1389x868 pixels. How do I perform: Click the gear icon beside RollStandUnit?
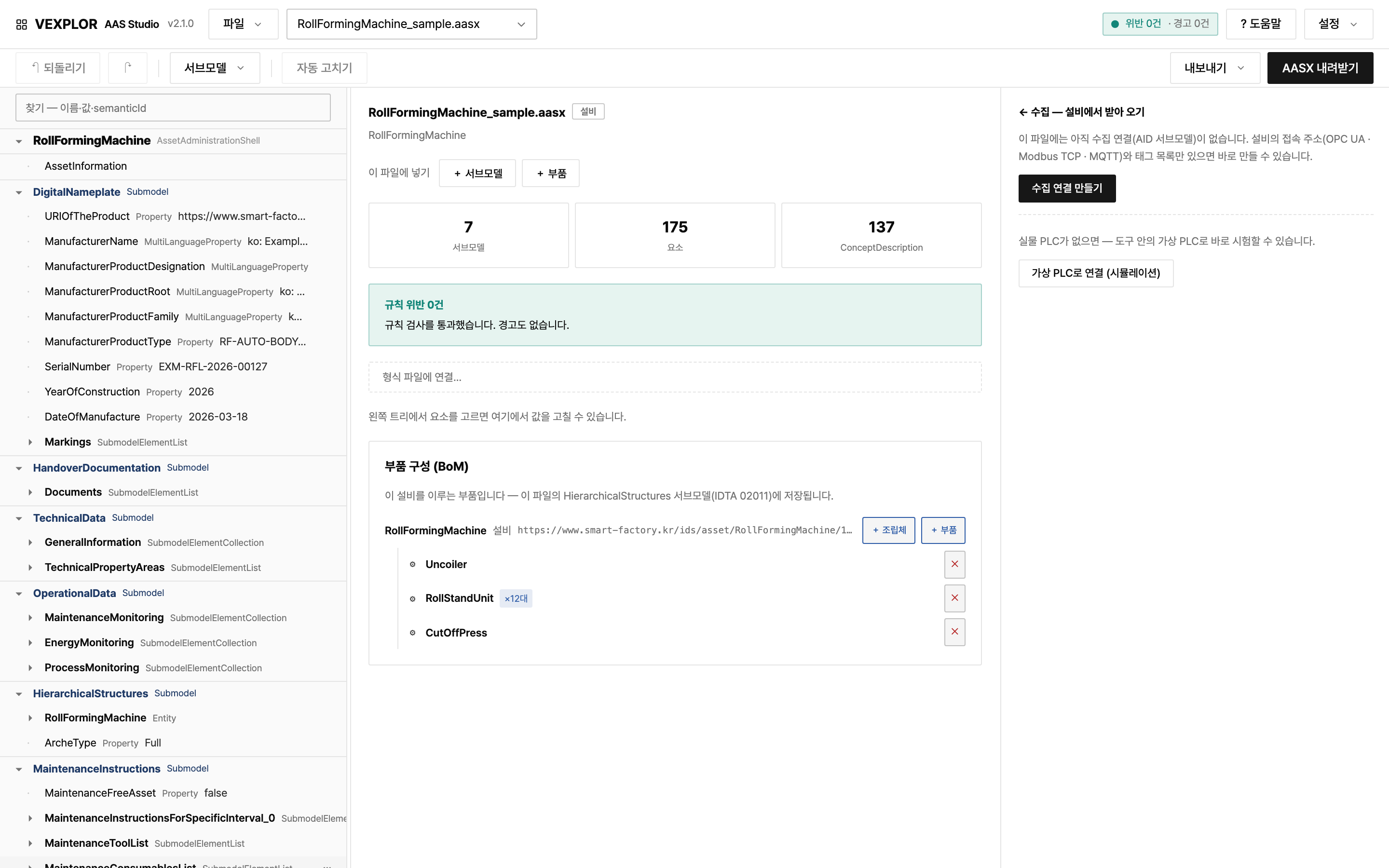(412, 599)
